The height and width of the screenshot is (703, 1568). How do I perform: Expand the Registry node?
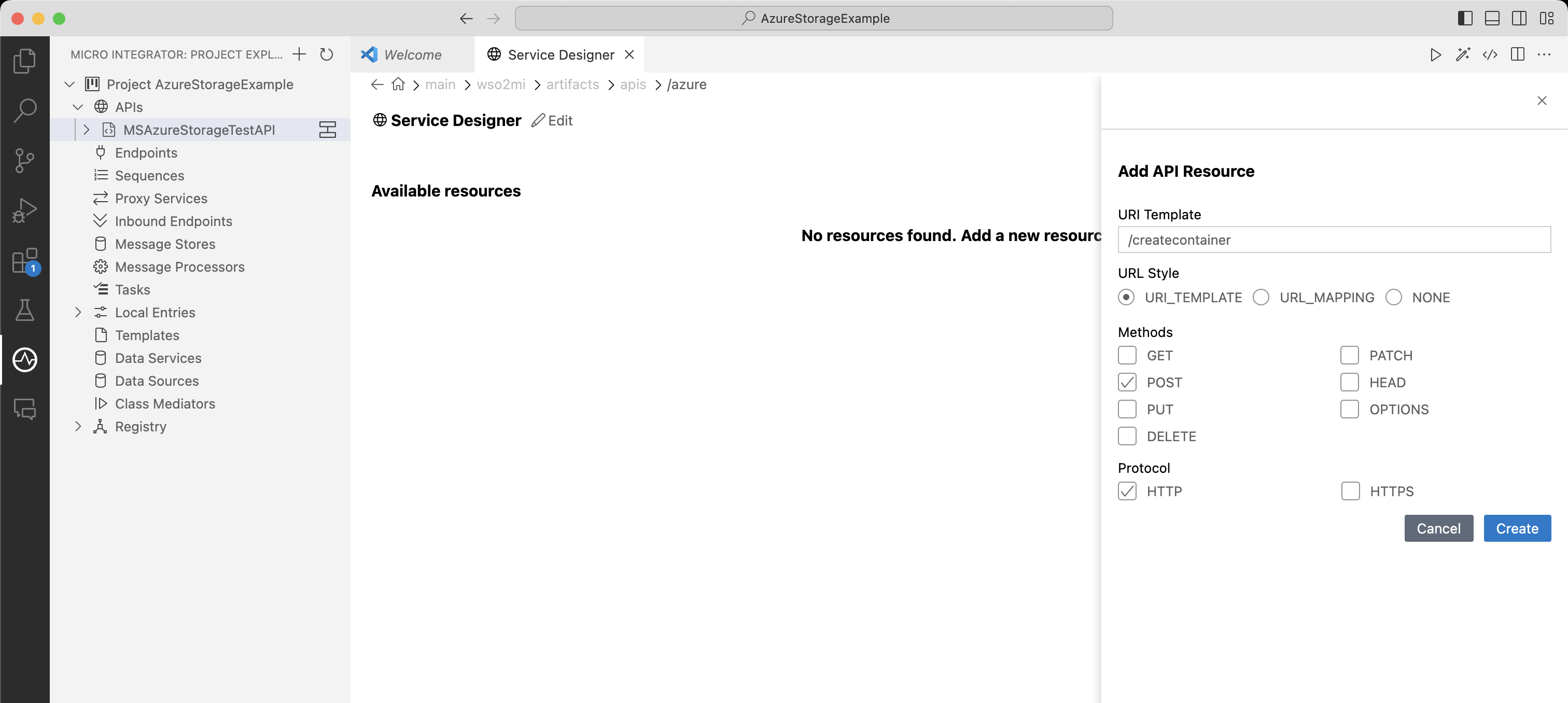[77, 426]
